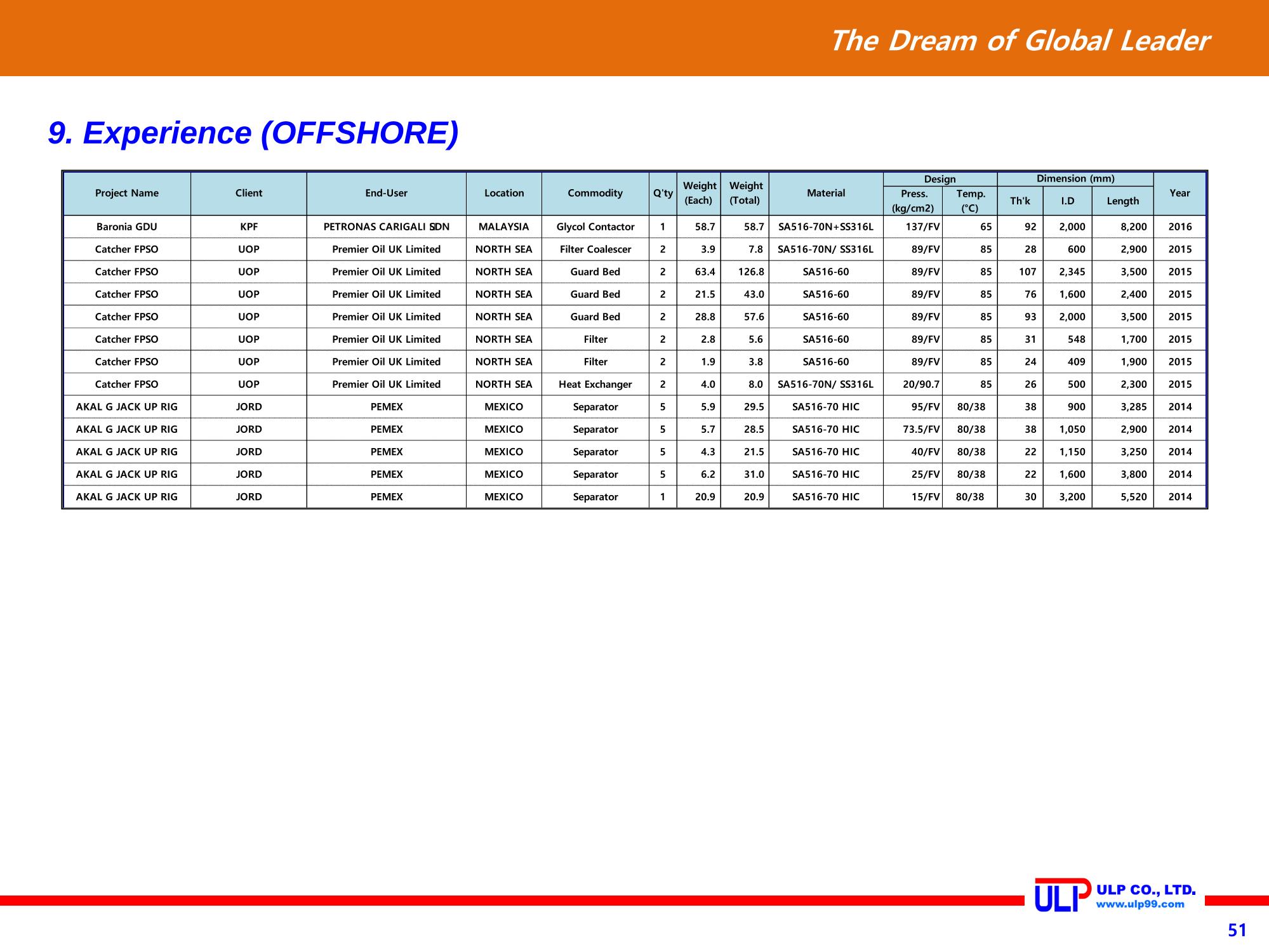This screenshot has width=1269, height=952.
Task: Click the ULP company logo
Action: (x=1063, y=895)
